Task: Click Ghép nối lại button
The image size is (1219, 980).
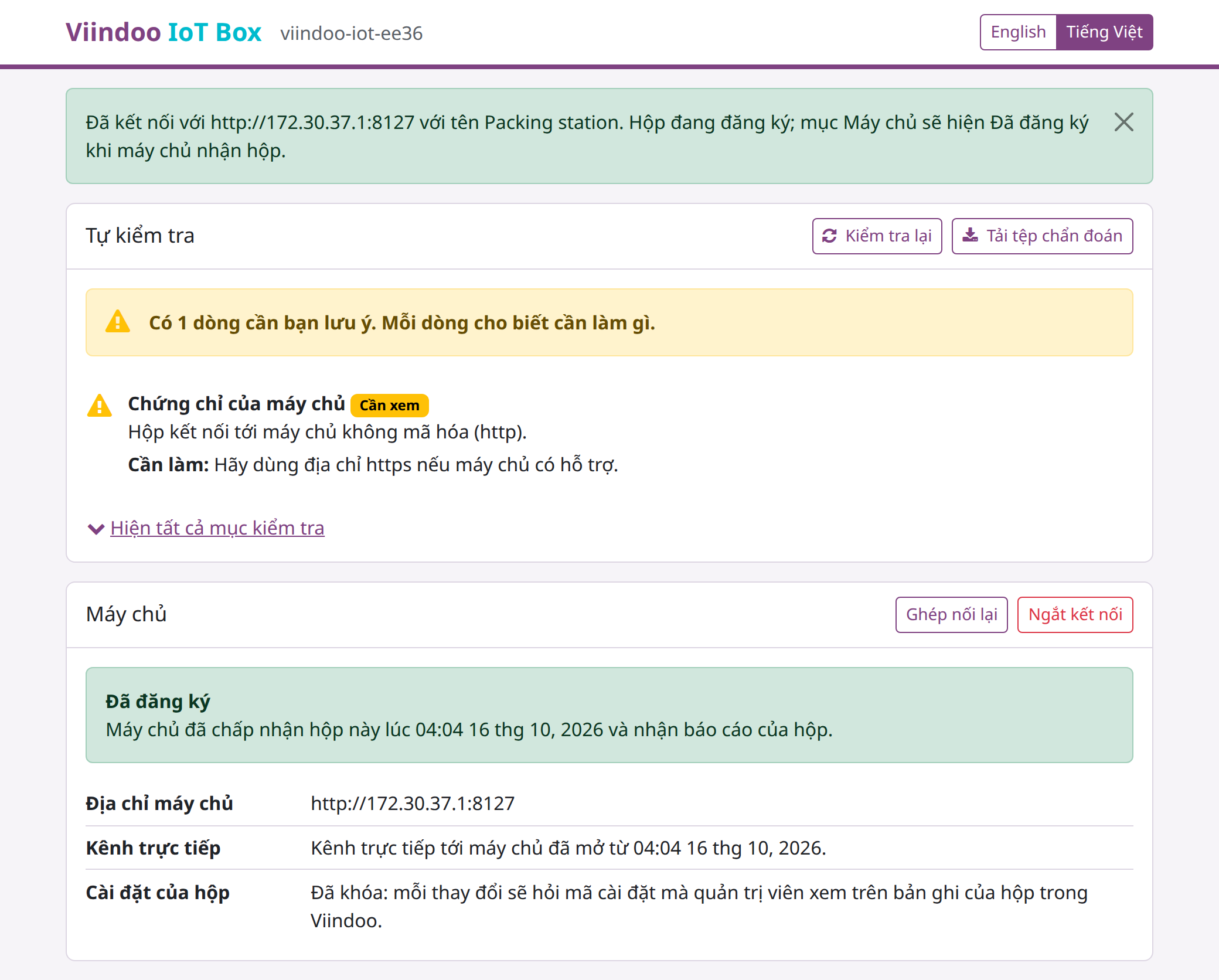Action: tap(951, 615)
